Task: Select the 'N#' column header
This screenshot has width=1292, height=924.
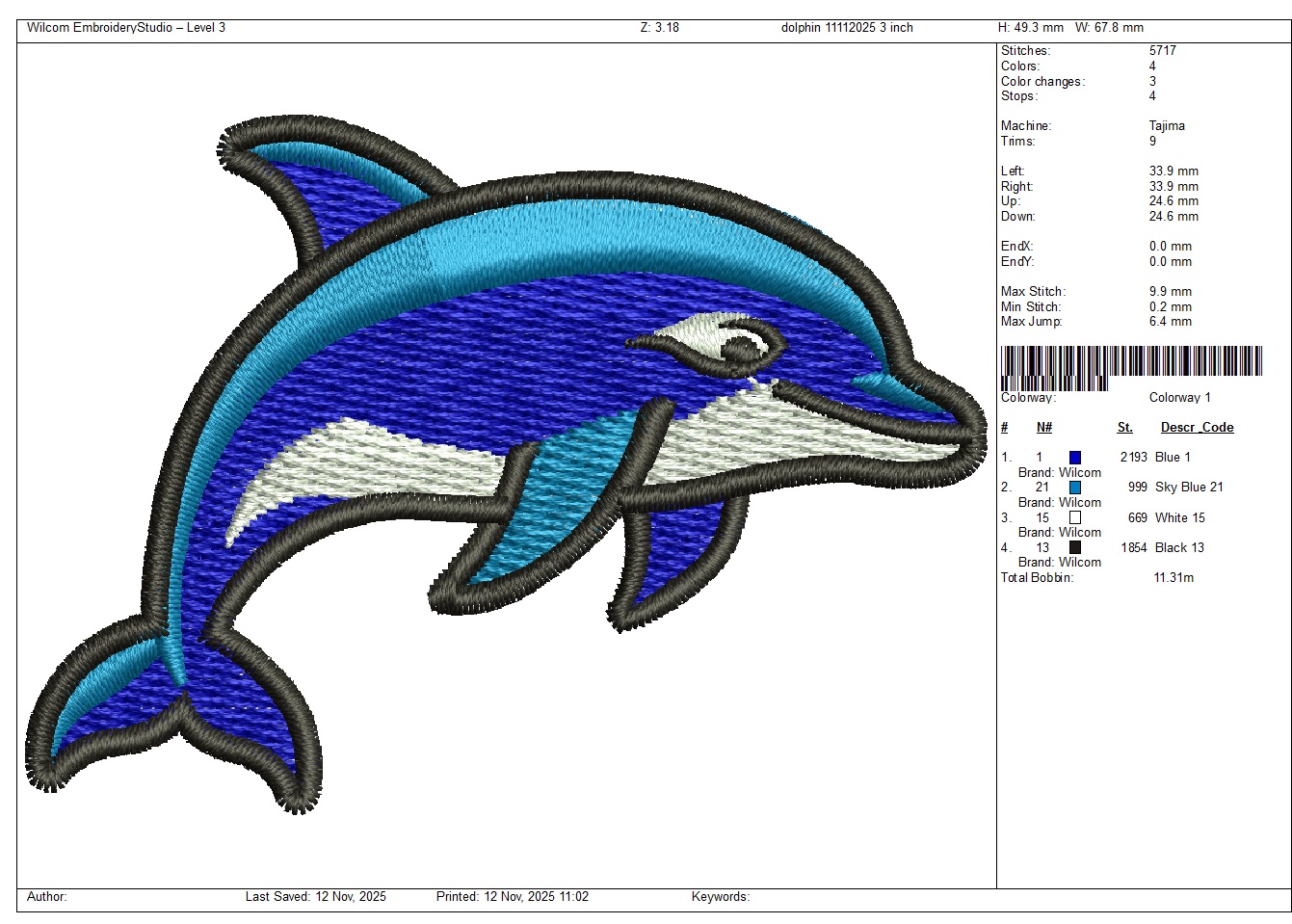Action: point(1044,428)
